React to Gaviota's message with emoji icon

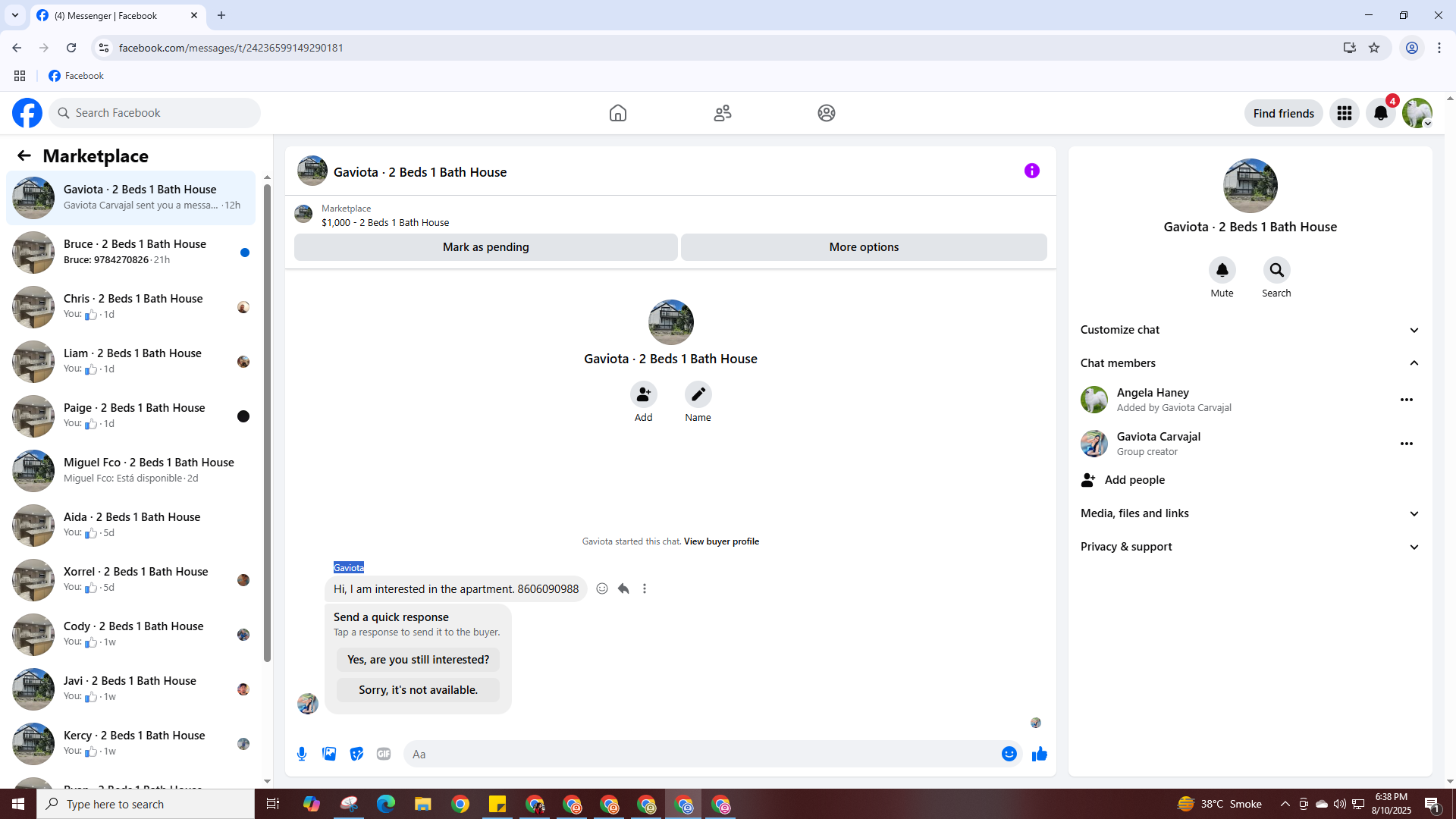point(602,588)
